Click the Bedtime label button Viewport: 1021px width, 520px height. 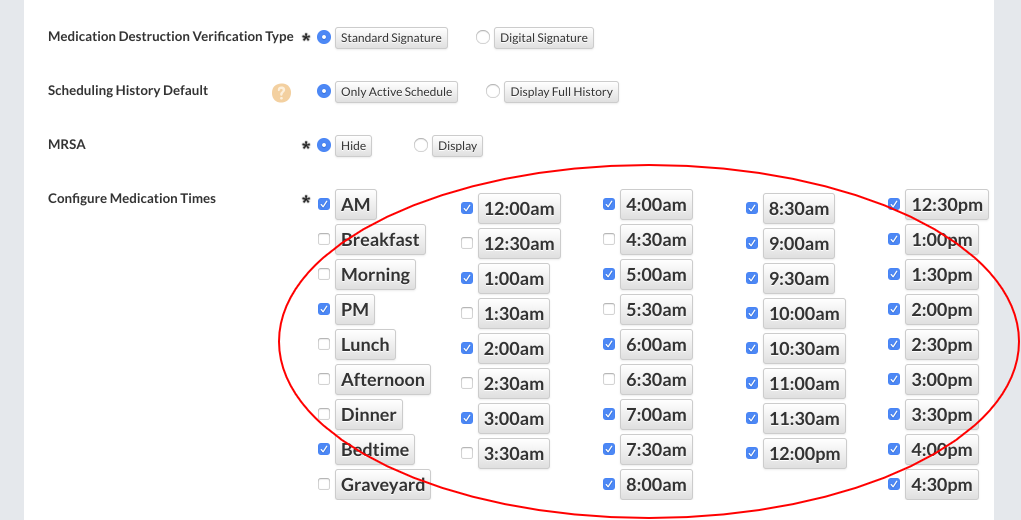375,450
